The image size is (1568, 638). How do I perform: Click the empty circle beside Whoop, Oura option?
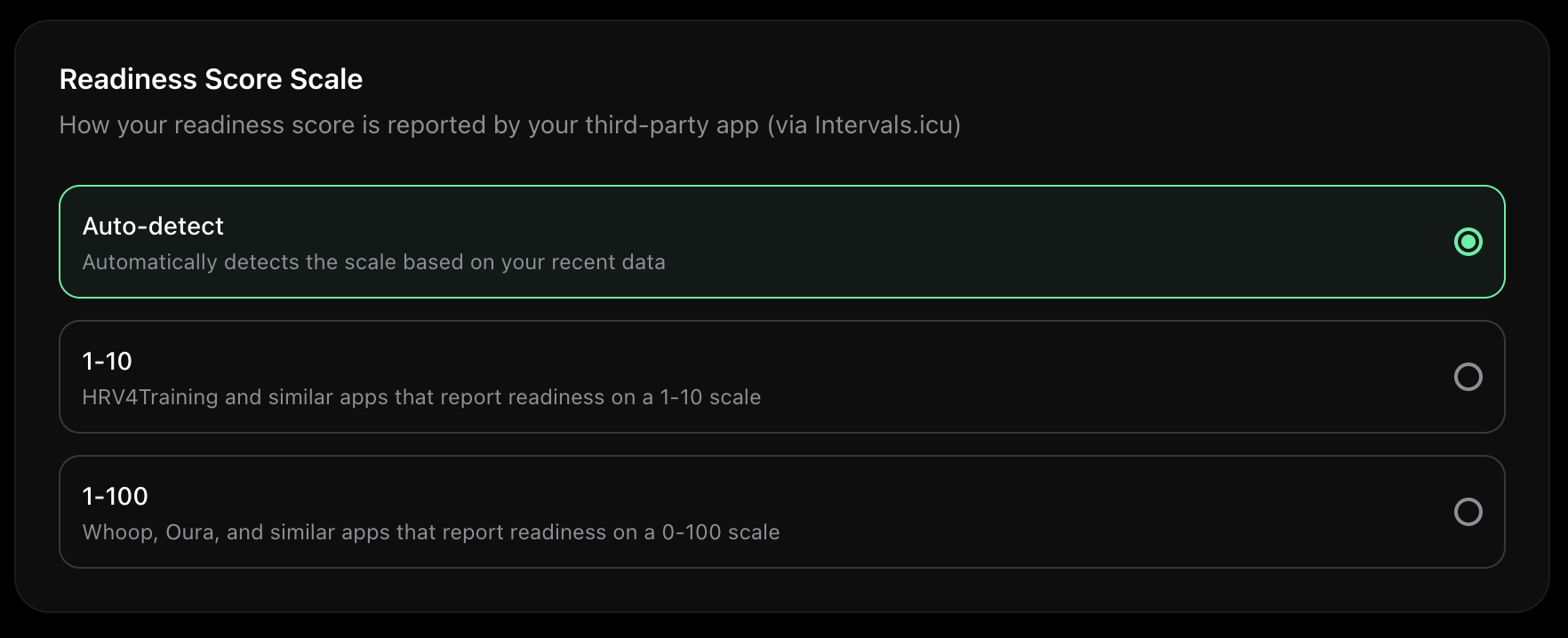(1468, 512)
